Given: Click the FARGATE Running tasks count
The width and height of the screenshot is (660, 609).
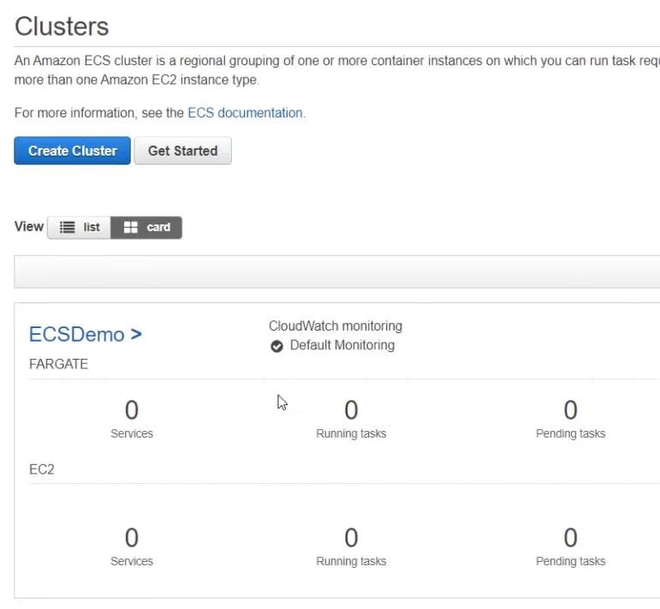Looking at the screenshot, I should pyautogui.click(x=351, y=411).
